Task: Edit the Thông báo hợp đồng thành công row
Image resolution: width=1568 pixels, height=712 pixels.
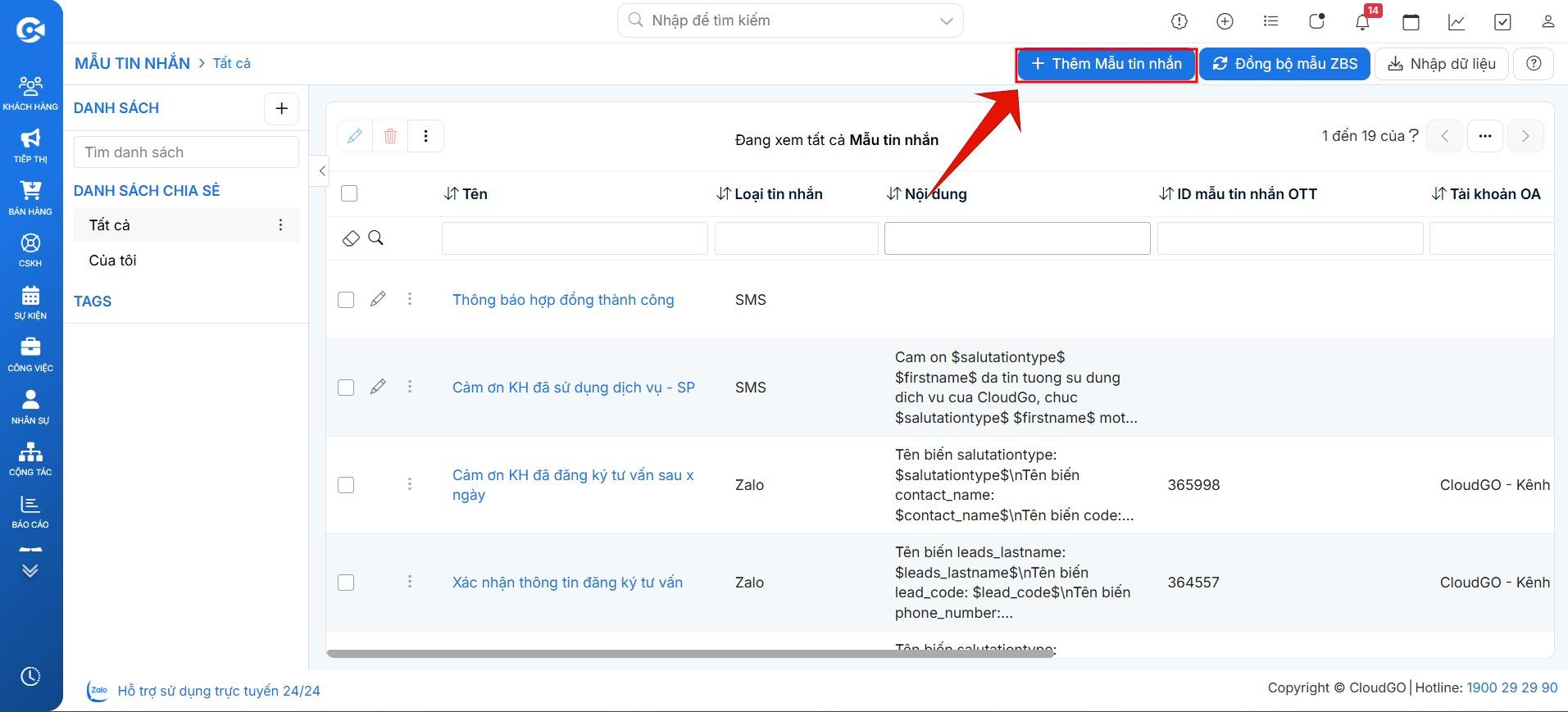Action: 378,299
